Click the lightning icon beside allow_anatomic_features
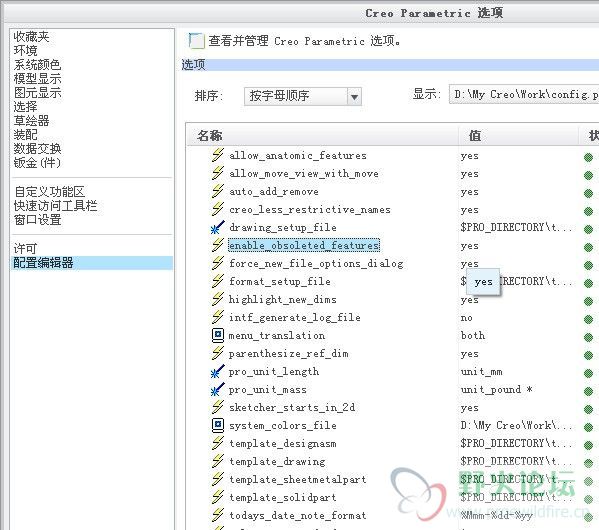This screenshot has width=599, height=530. pyautogui.click(x=218, y=155)
